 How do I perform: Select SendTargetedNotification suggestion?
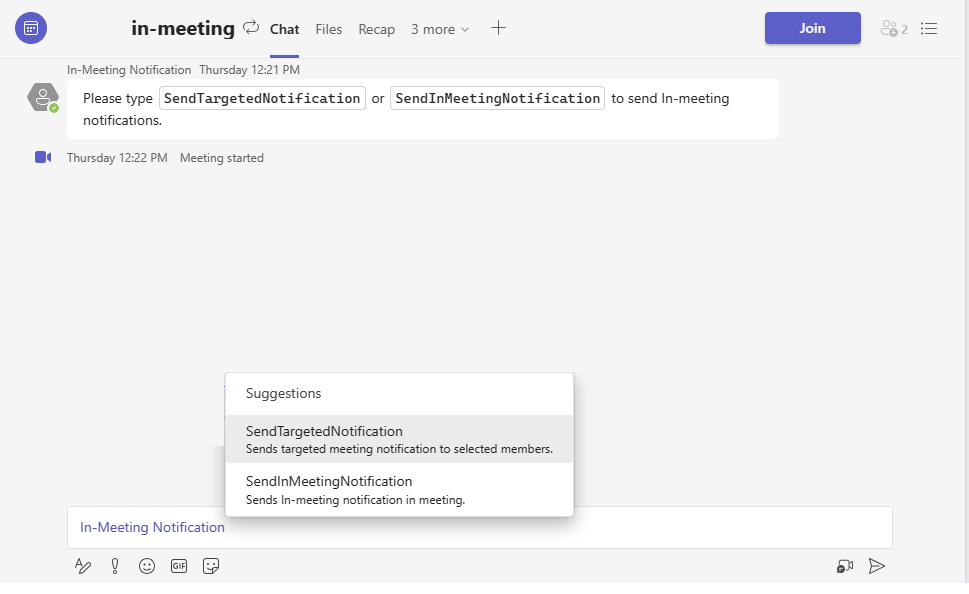pos(399,439)
